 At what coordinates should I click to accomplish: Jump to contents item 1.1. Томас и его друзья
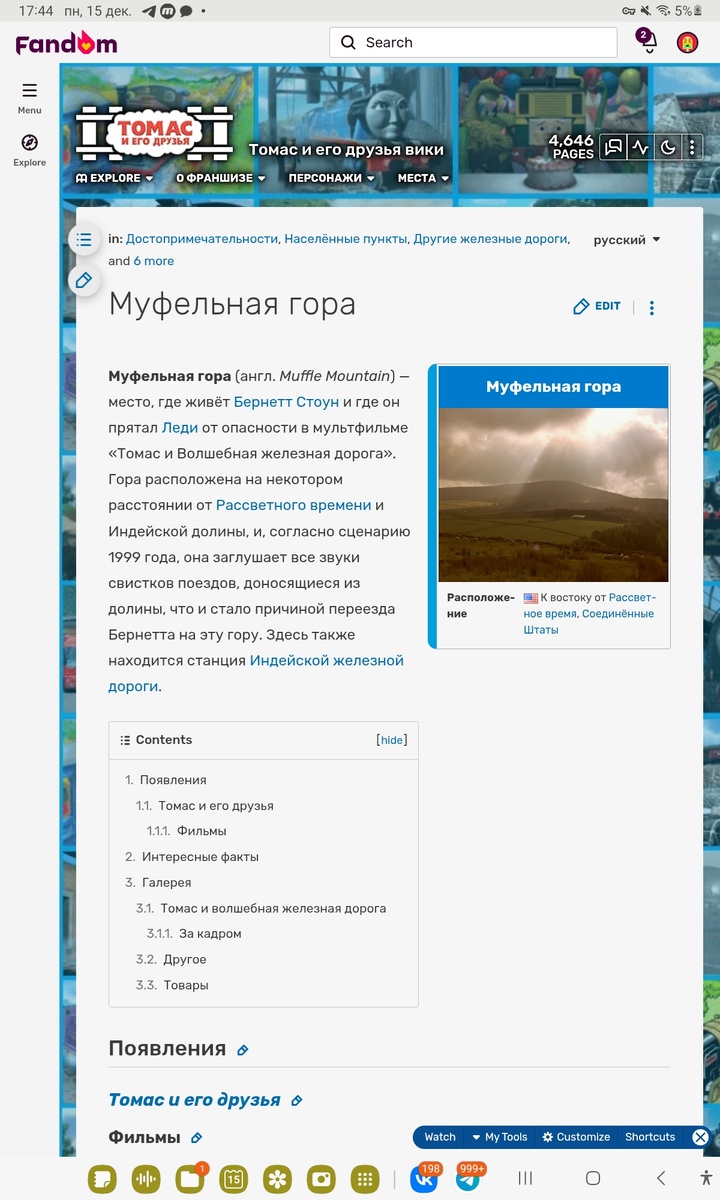point(205,806)
